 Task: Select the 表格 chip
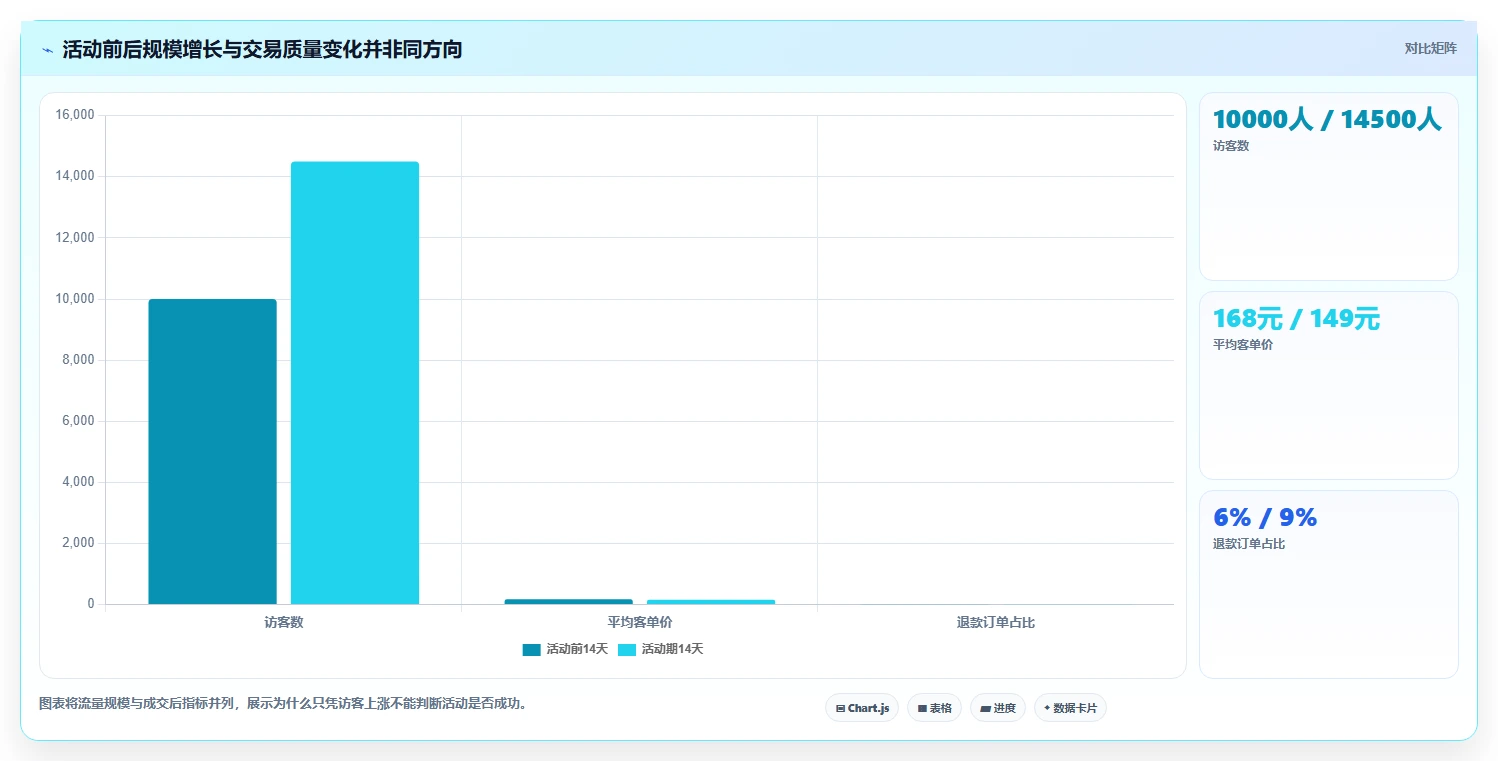pyautogui.click(x=934, y=708)
